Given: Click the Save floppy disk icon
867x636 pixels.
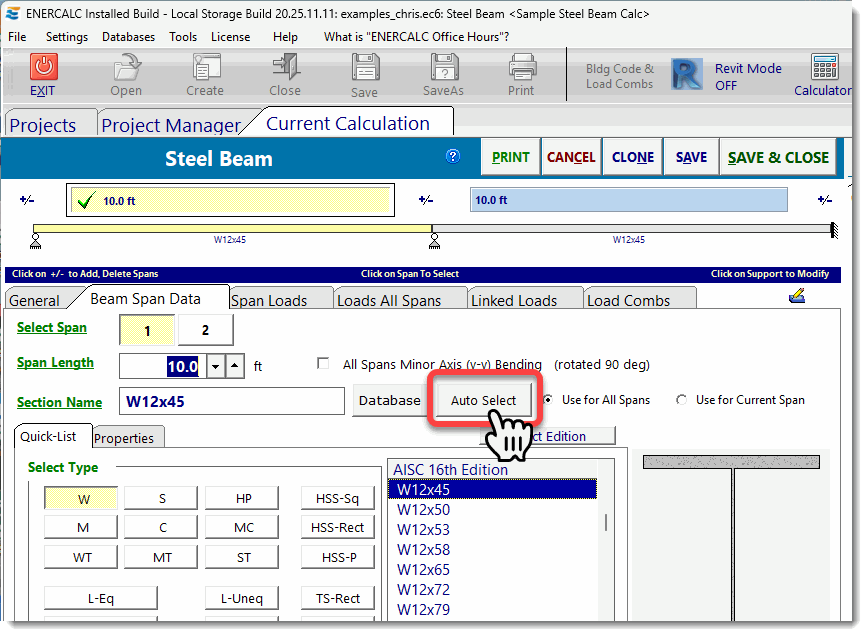Looking at the screenshot, I should click(x=365, y=67).
